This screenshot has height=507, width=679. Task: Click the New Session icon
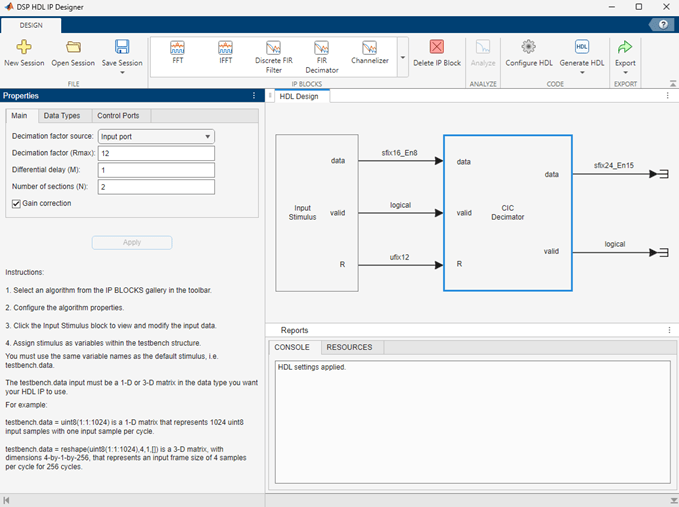point(24,48)
